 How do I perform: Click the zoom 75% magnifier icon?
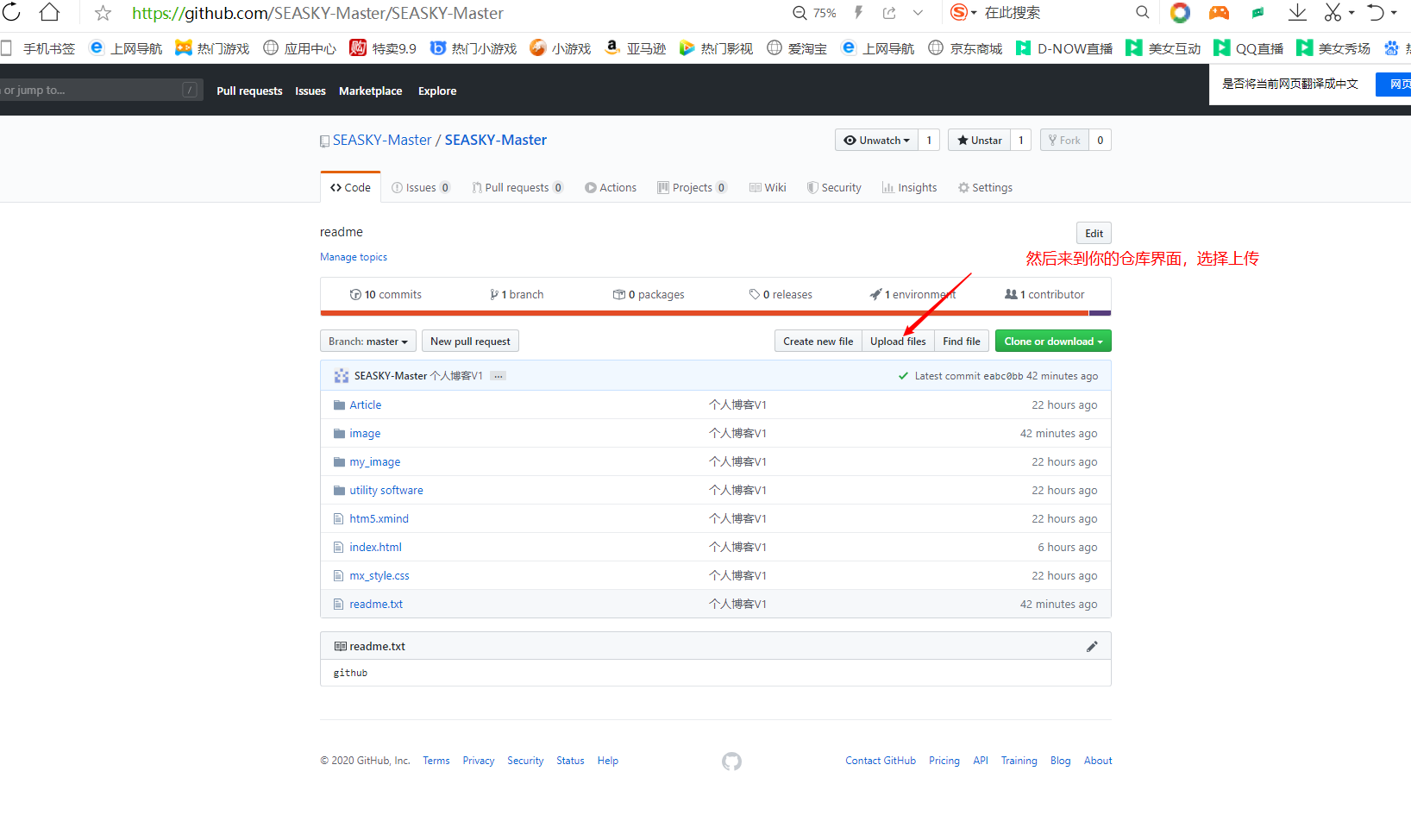(x=800, y=13)
